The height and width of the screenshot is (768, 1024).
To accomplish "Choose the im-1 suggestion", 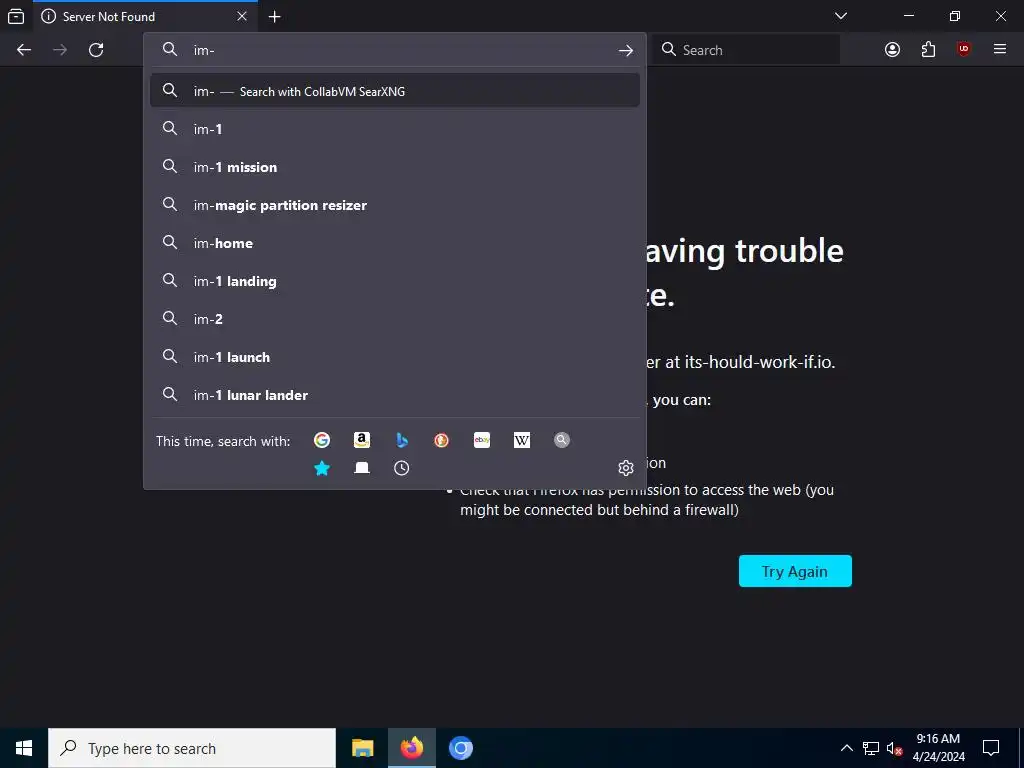I will tap(394, 129).
